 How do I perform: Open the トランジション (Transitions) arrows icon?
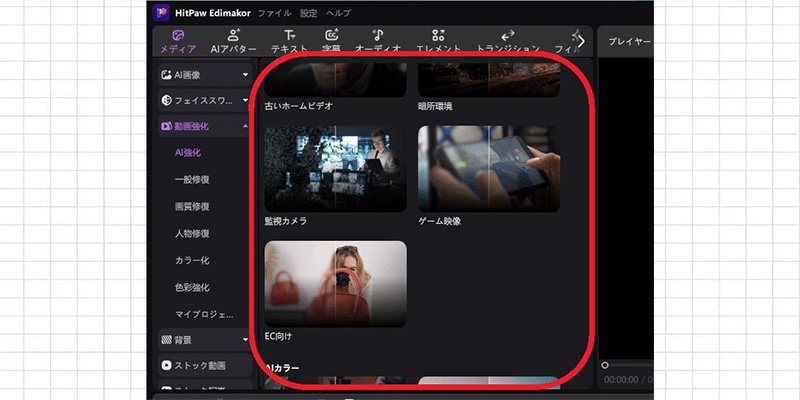point(508,35)
